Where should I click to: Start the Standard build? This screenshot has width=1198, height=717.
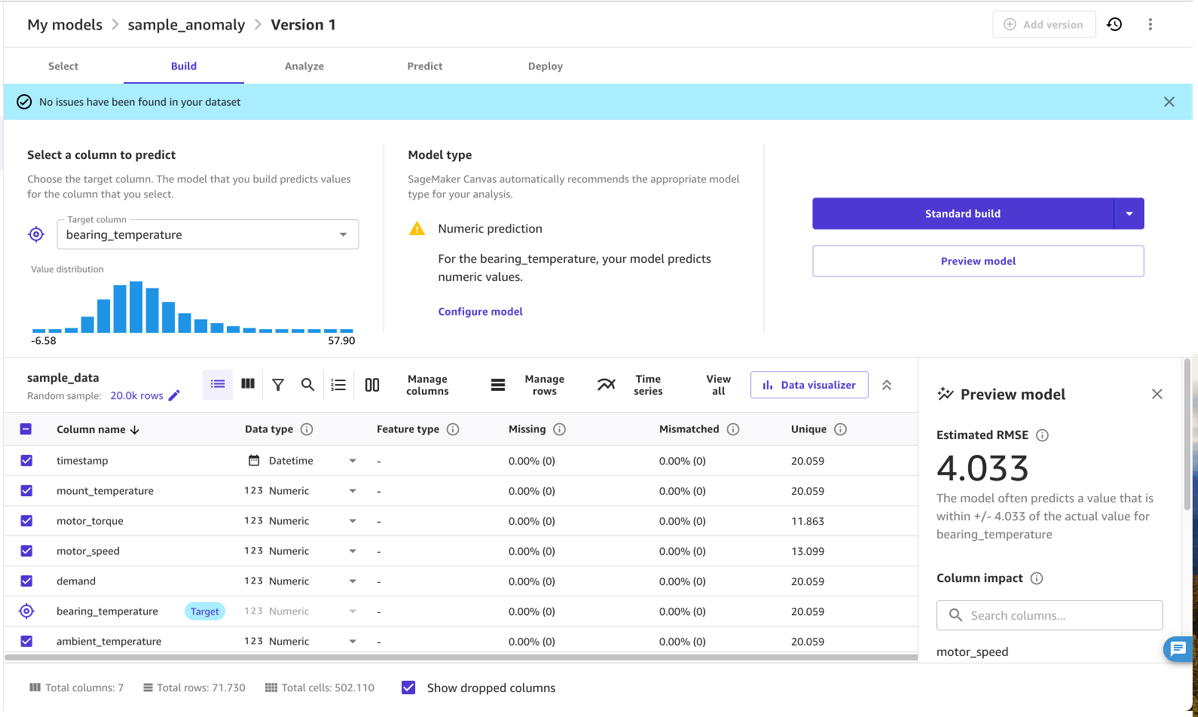click(963, 214)
